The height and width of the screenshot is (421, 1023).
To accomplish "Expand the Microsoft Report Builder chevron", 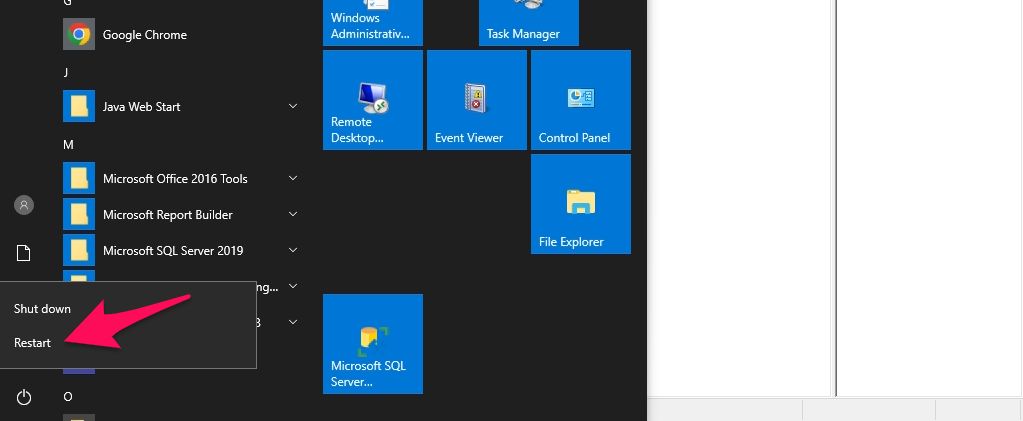I will [293, 214].
